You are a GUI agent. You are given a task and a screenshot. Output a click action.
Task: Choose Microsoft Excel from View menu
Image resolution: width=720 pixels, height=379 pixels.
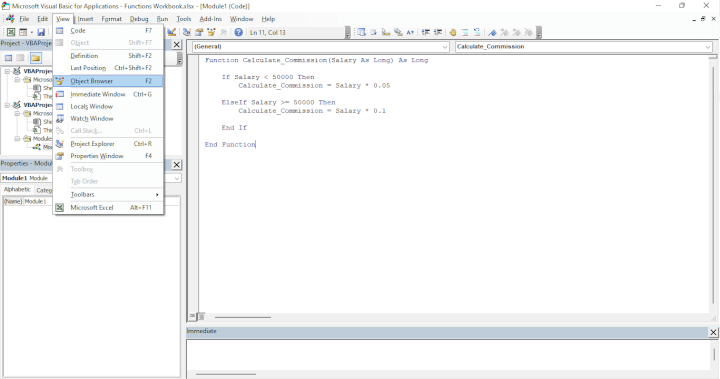click(x=108, y=208)
